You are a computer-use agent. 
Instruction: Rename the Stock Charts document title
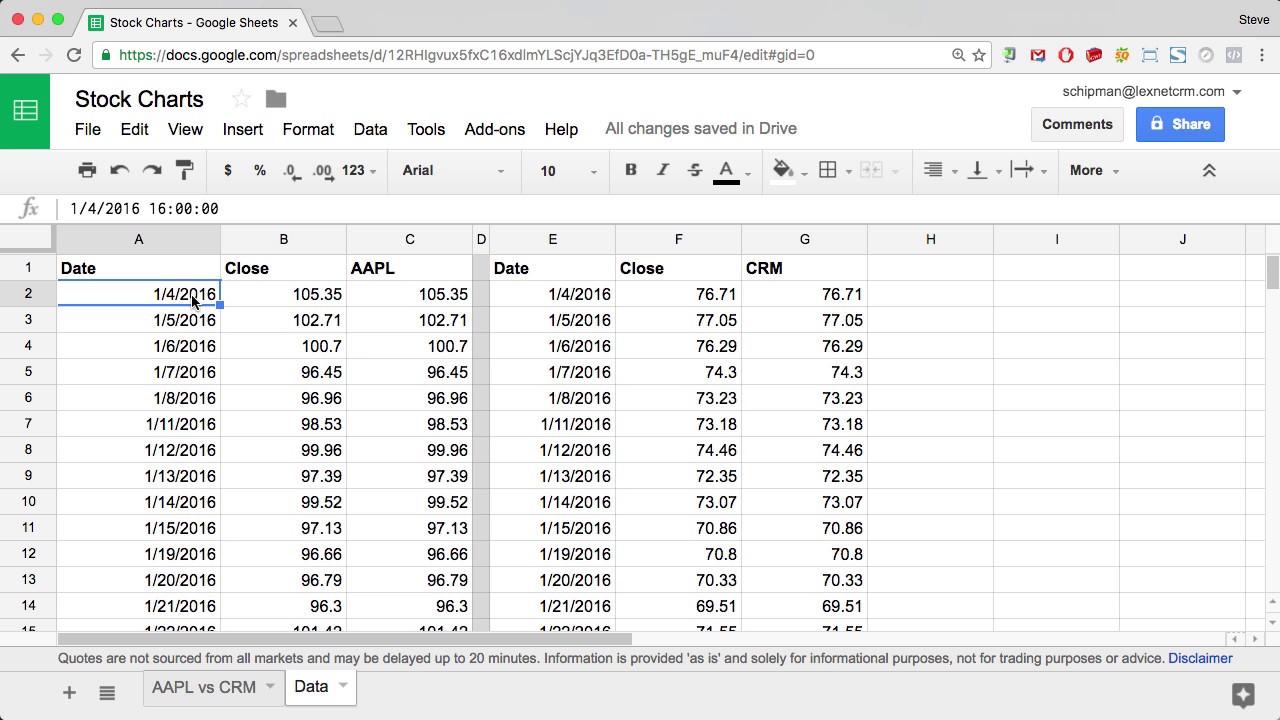[x=139, y=99]
